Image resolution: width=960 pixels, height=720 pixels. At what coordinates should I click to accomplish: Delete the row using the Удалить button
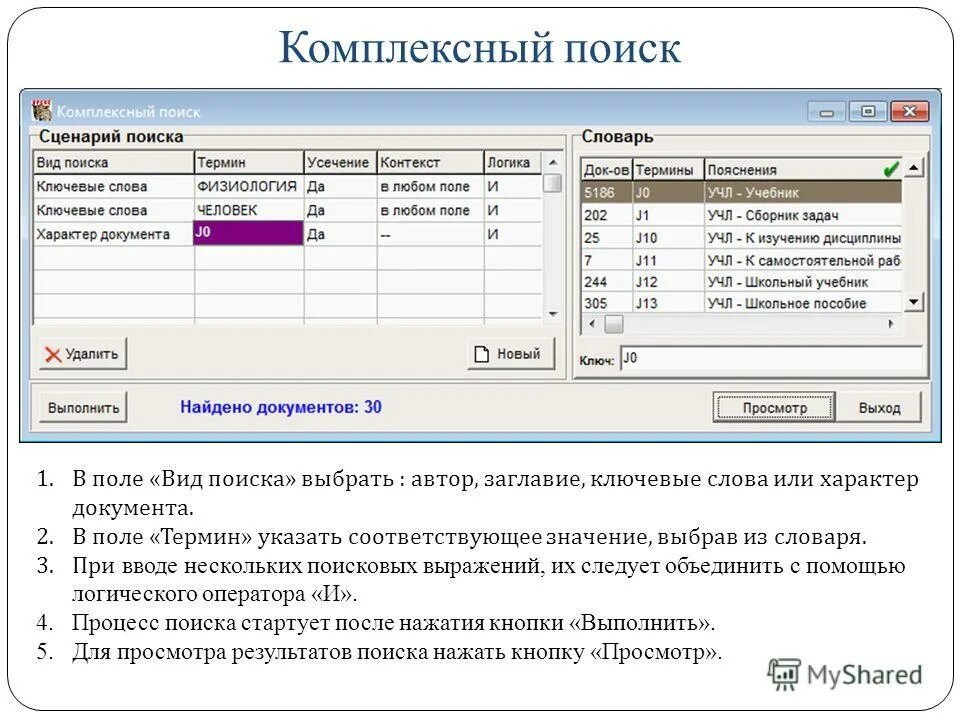pyautogui.click(x=83, y=354)
